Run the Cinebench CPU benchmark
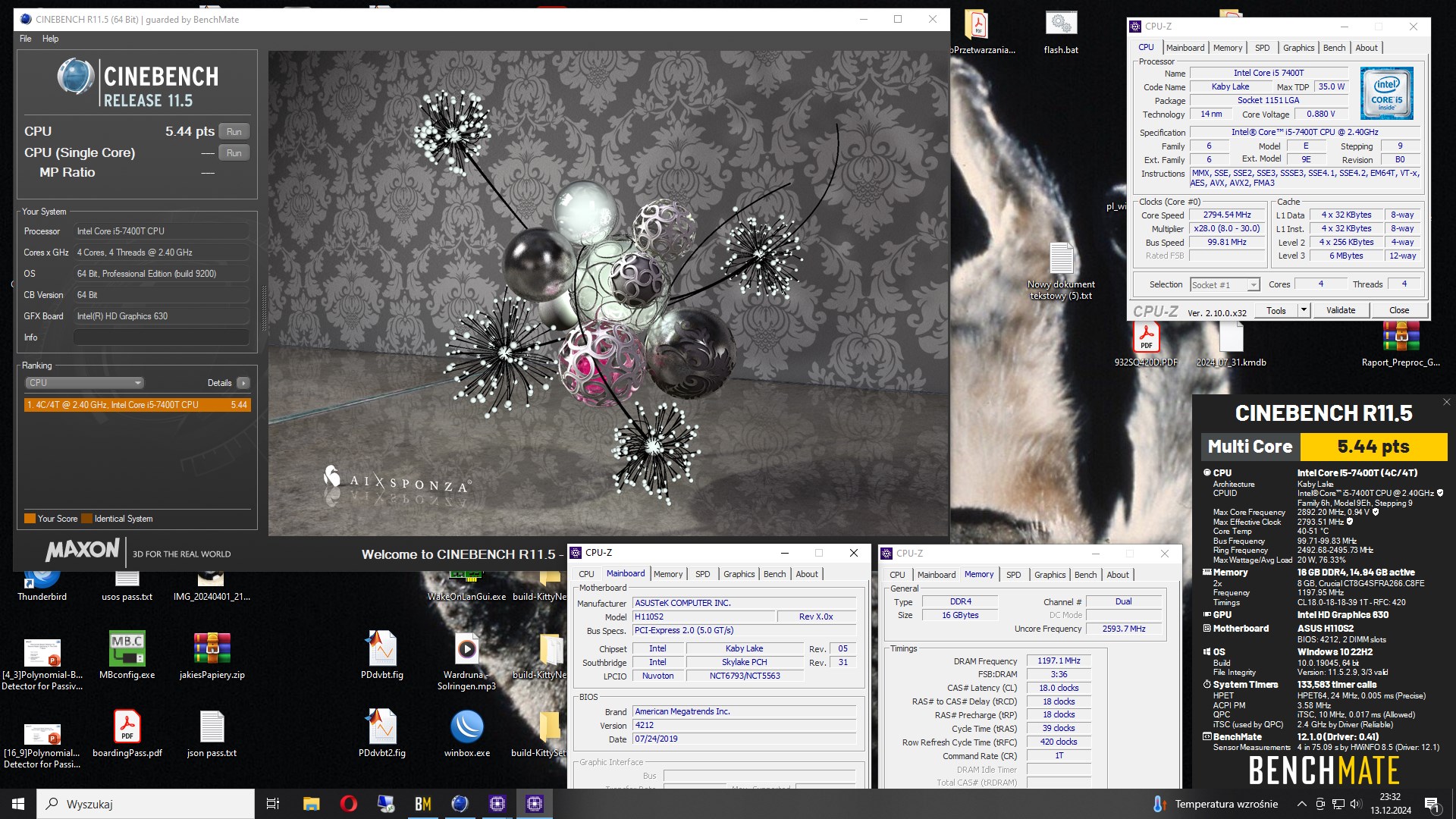The width and height of the screenshot is (1456, 819). [234, 132]
